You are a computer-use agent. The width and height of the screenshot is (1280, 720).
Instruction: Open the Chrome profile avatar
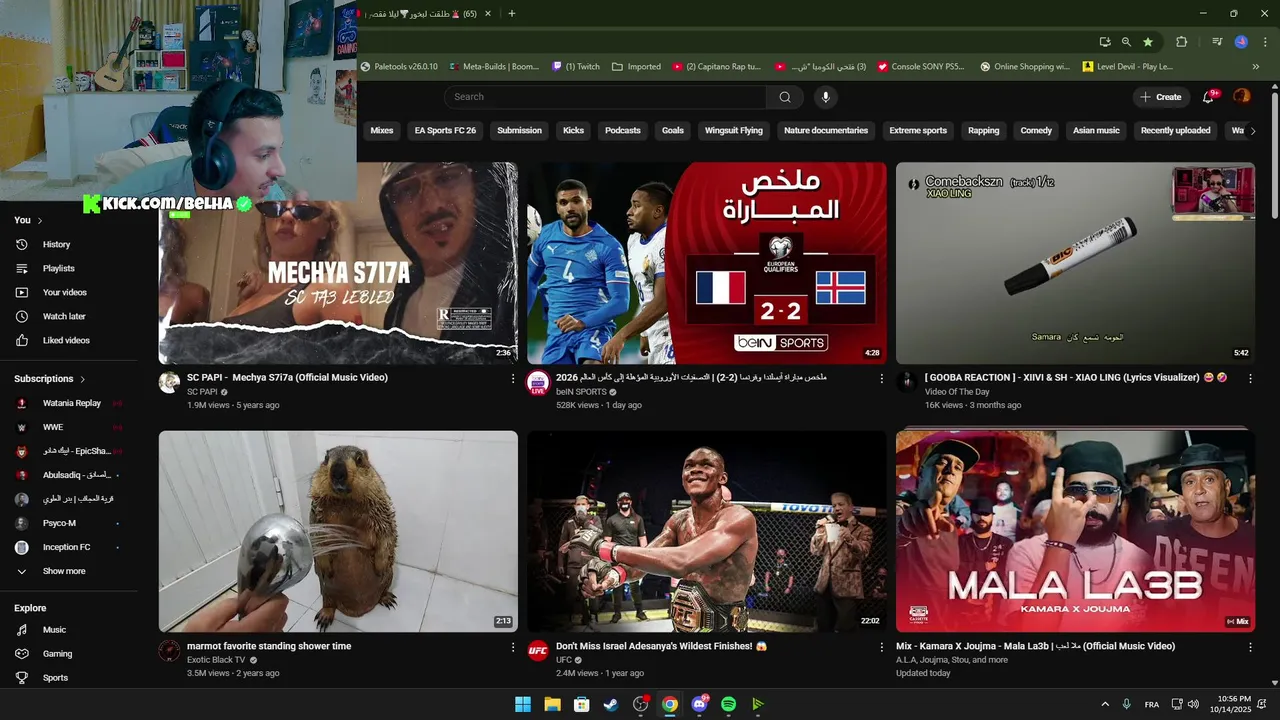(1241, 42)
